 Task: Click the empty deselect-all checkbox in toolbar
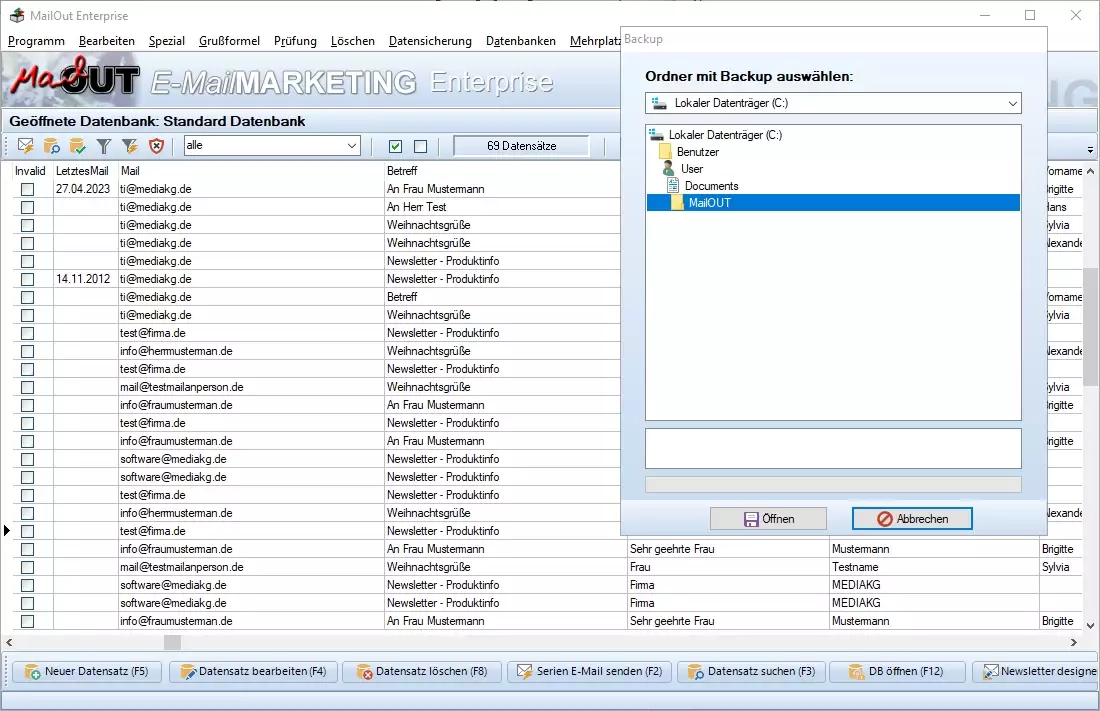click(x=420, y=147)
